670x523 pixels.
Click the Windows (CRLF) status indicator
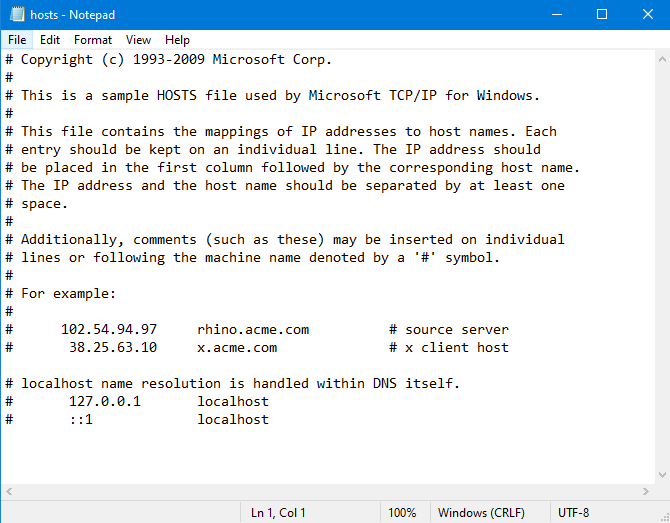click(482, 513)
